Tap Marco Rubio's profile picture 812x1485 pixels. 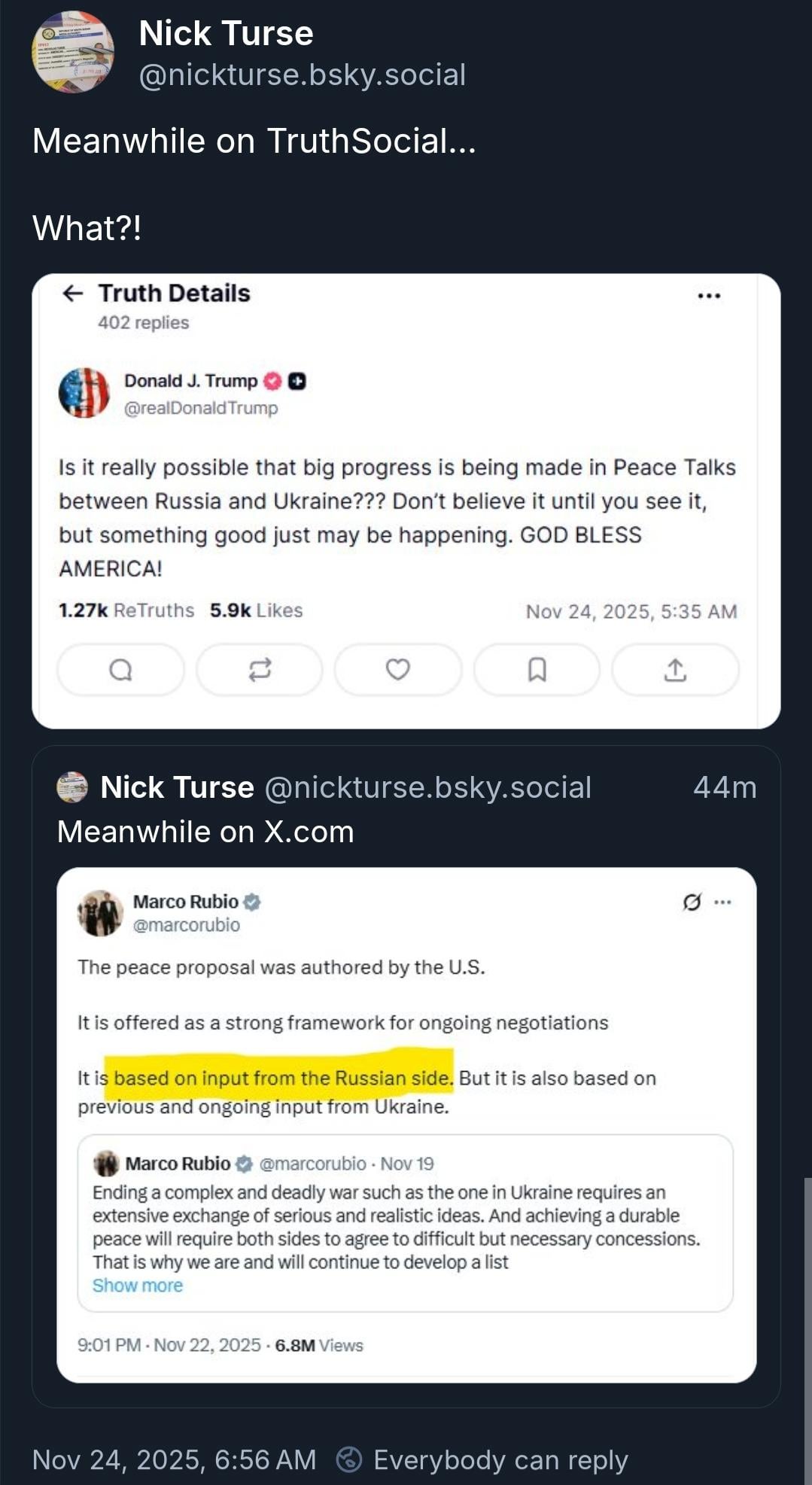coord(100,912)
